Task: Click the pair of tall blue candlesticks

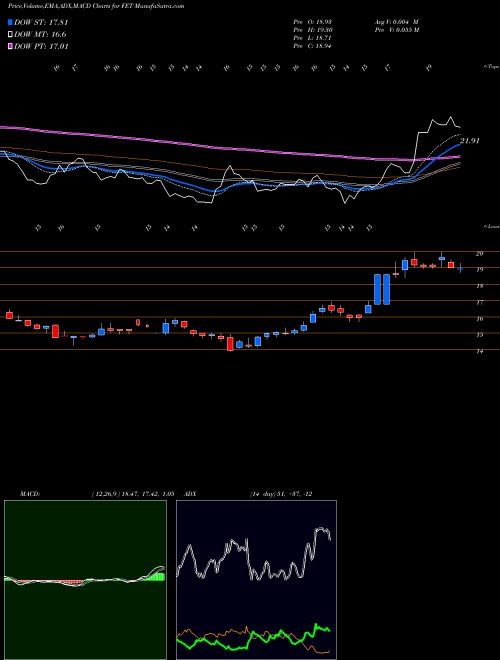Action: pos(382,289)
